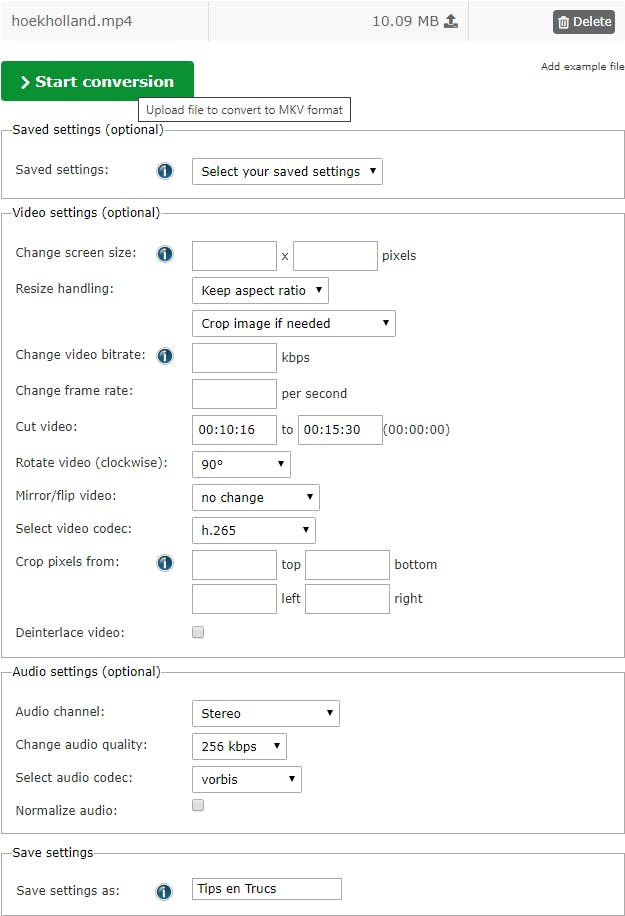Open the h.265 video codec dropdown
Image resolution: width=625 pixels, height=916 pixels.
point(253,530)
